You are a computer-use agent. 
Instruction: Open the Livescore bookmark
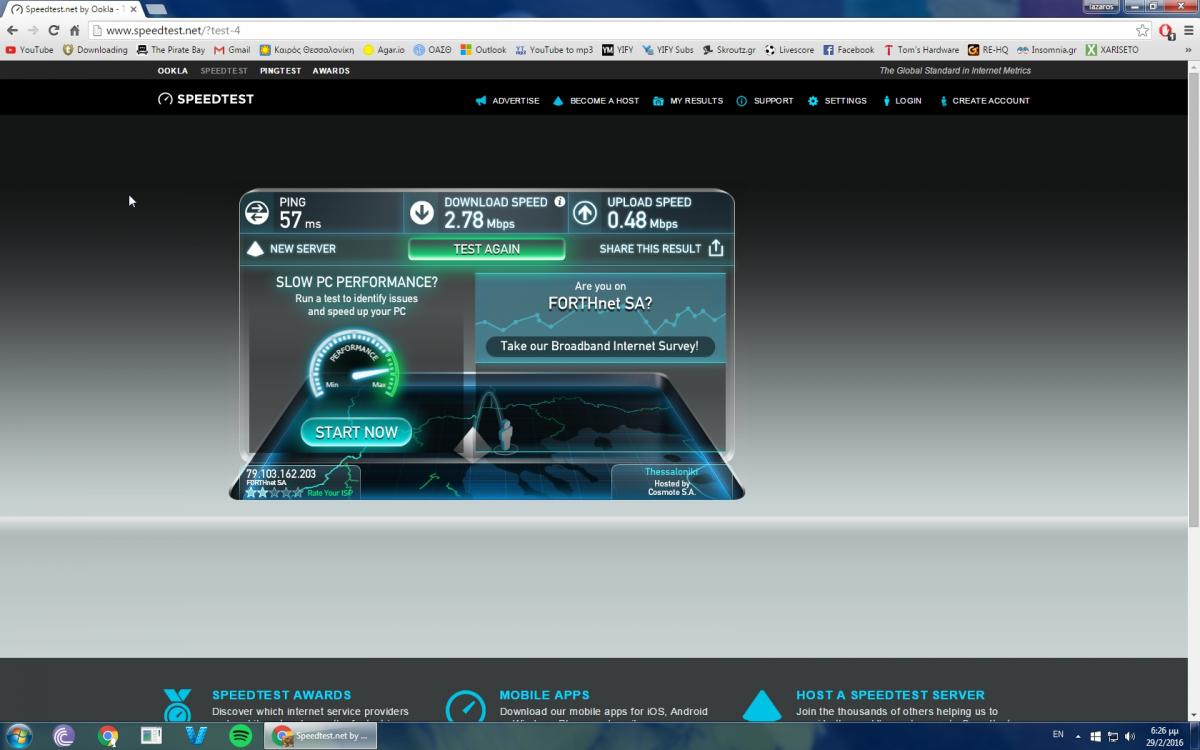[789, 50]
